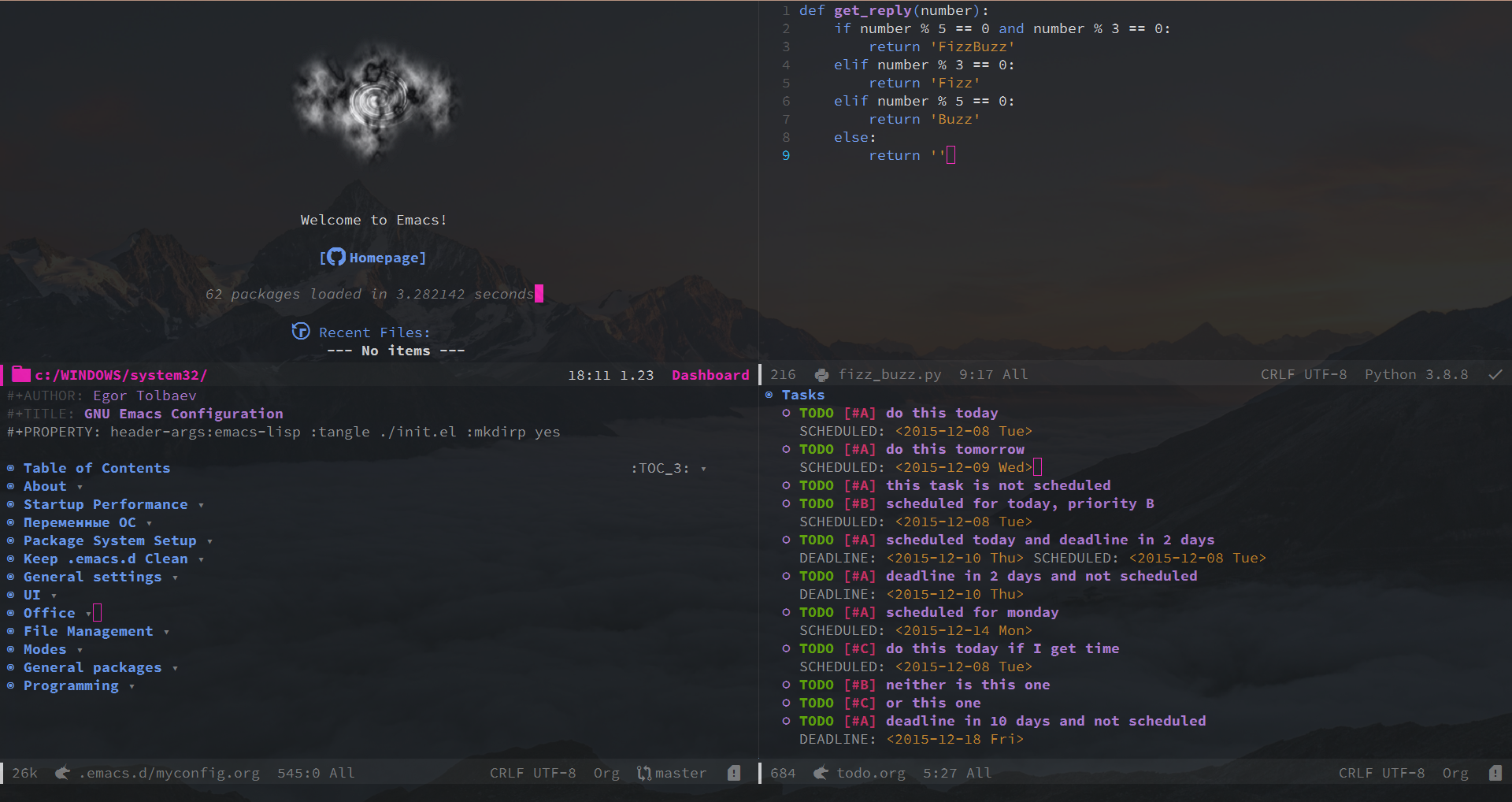Click the Programming heading
Image resolution: width=1512 pixels, height=802 pixels.
[71, 685]
